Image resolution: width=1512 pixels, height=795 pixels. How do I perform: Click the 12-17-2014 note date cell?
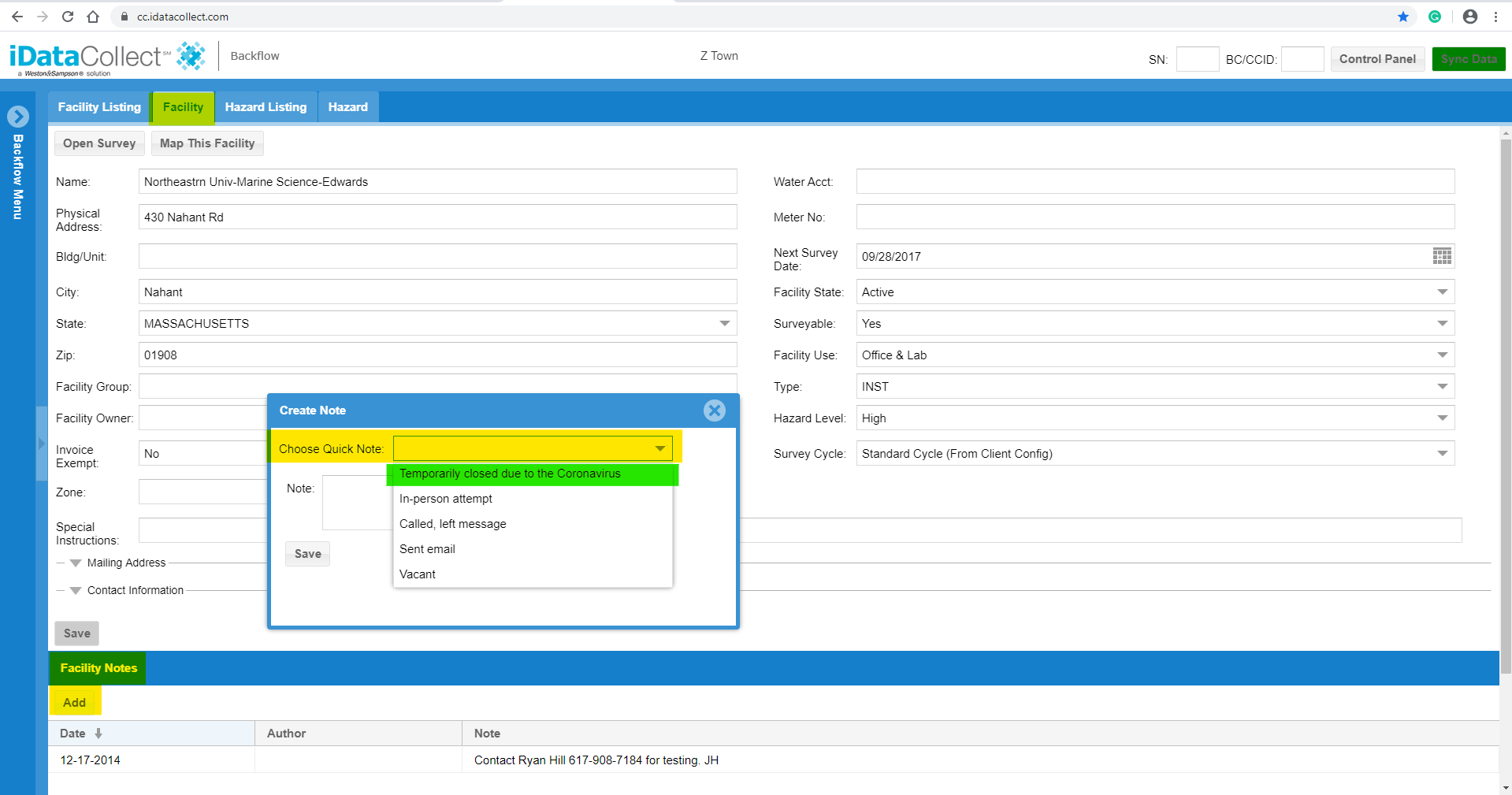(x=151, y=760)
